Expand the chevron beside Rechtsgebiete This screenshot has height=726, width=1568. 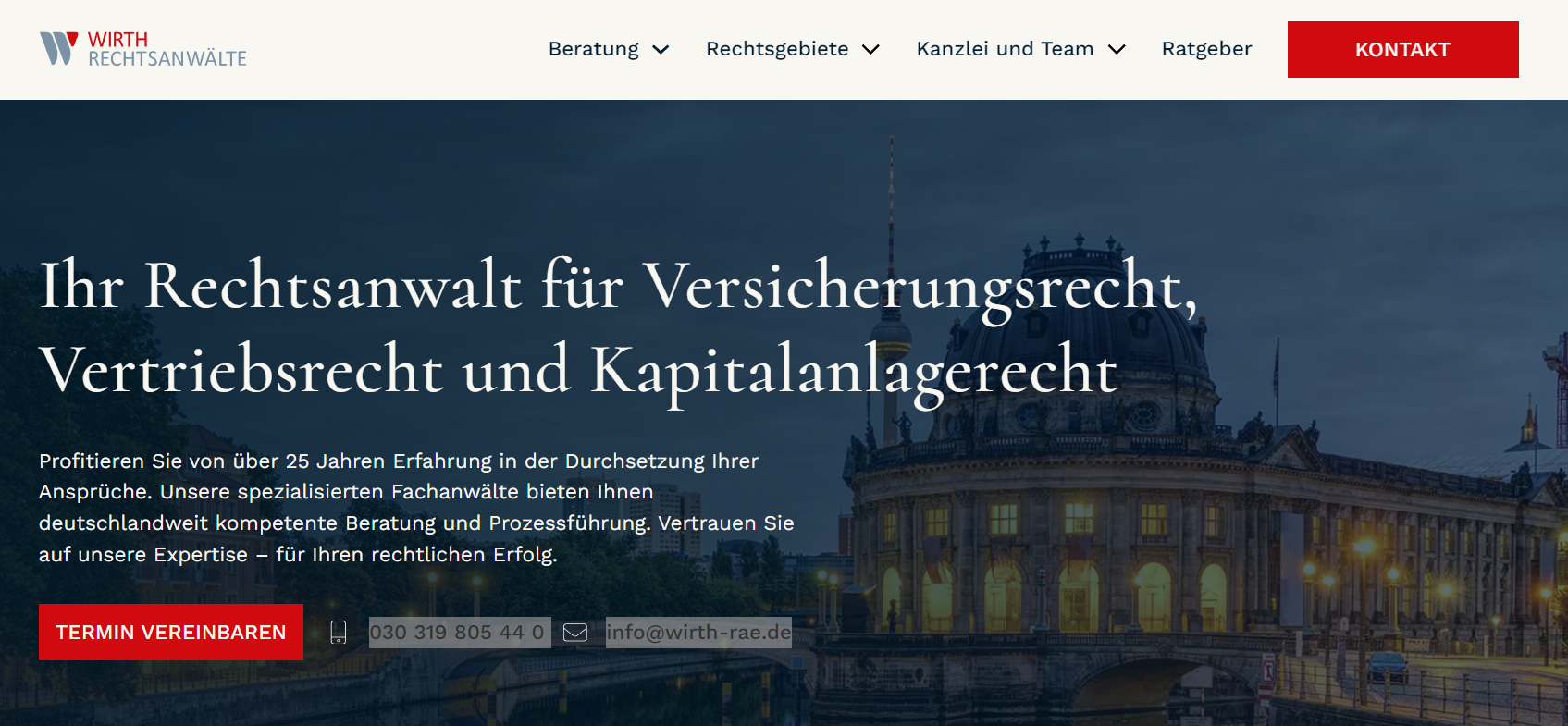[x=870, y=50]
